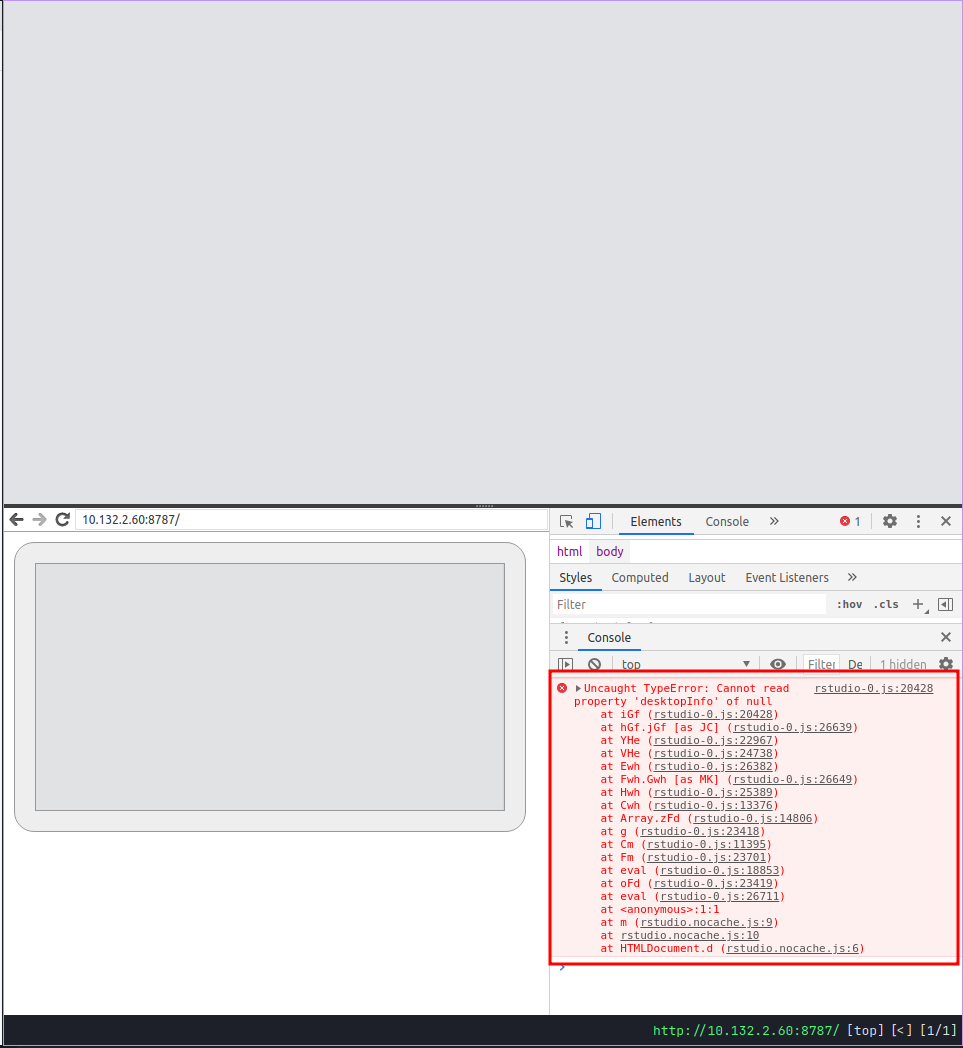Follow the rstudio-0.js:20428 source link
Screen dimensions: 963x1048
point(873,688)
